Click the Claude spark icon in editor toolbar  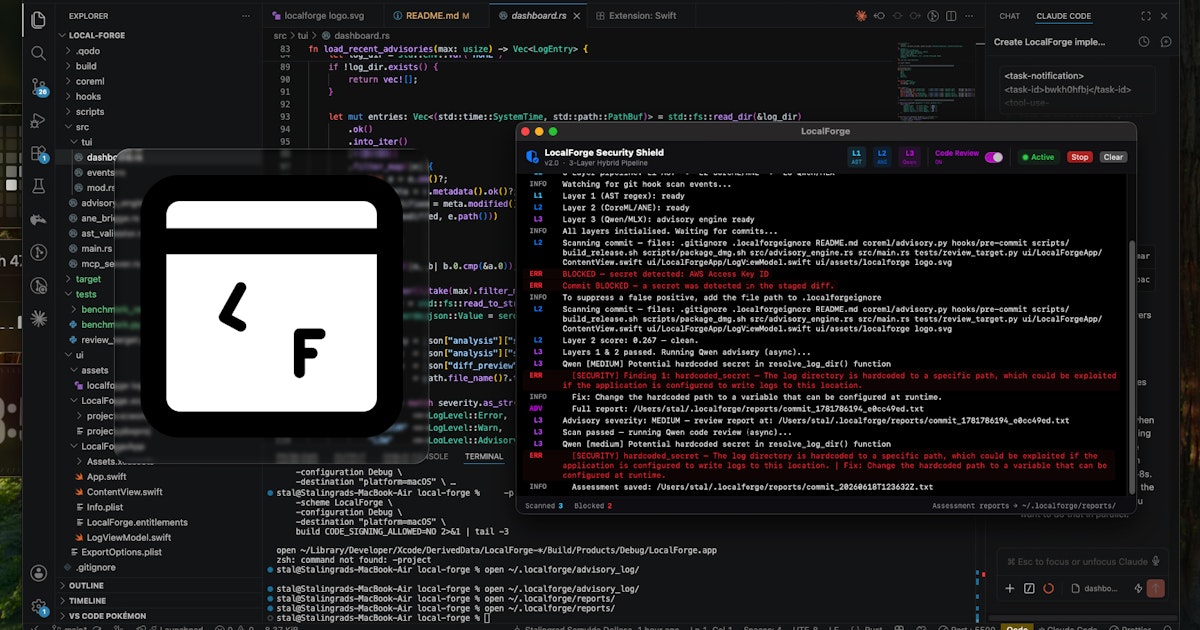(x=862, y=16)
